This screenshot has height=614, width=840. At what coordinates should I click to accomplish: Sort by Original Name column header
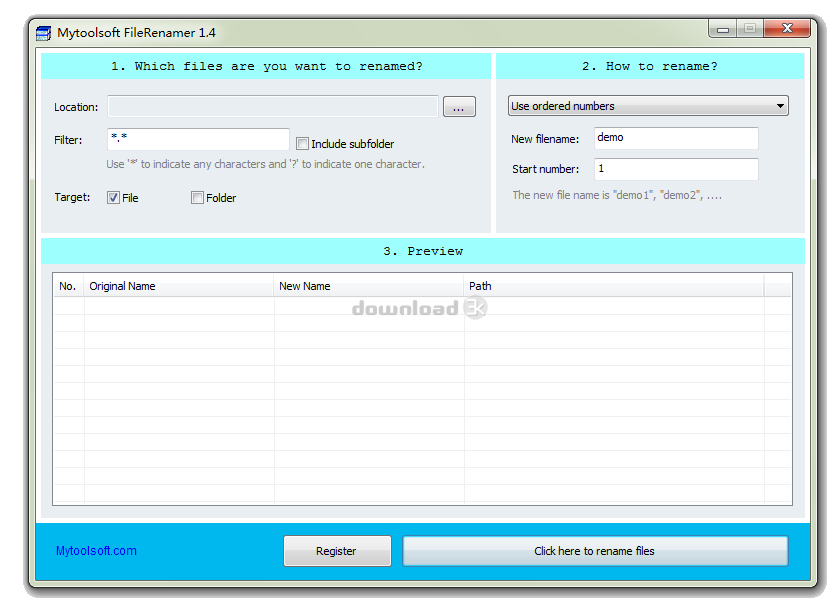(x=178, y=286)
